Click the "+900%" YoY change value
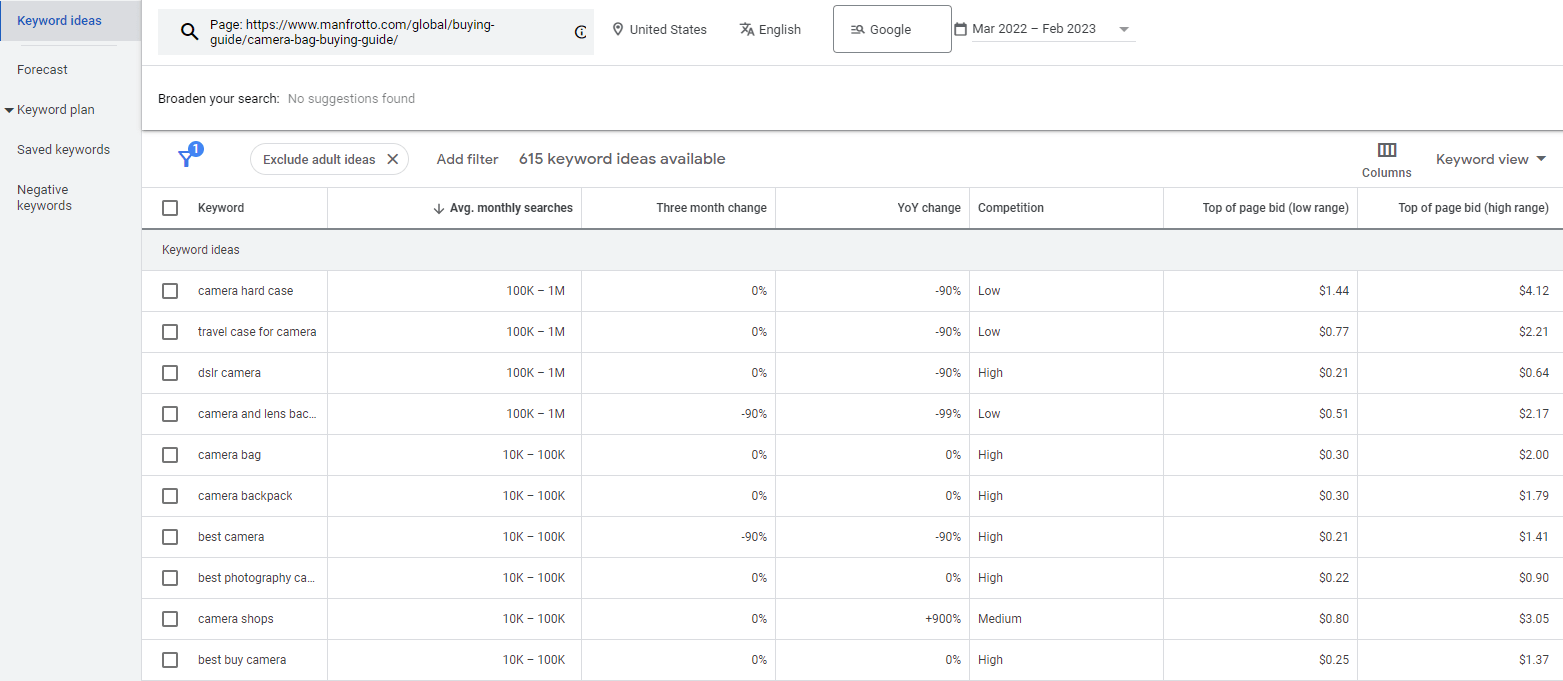 [943, 619]
